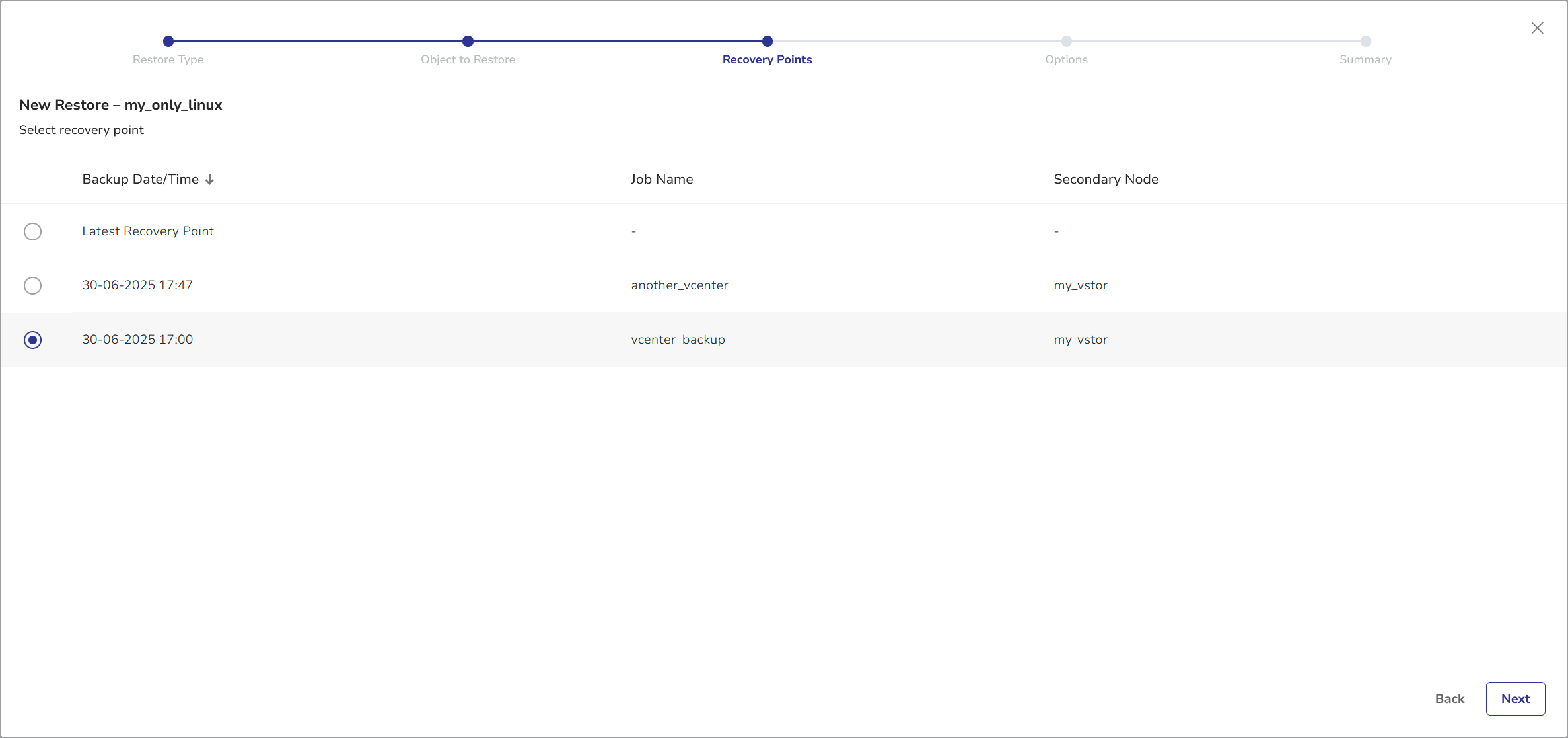
Task: Sort by the Backup Date/Time column header
Action: 140,179
